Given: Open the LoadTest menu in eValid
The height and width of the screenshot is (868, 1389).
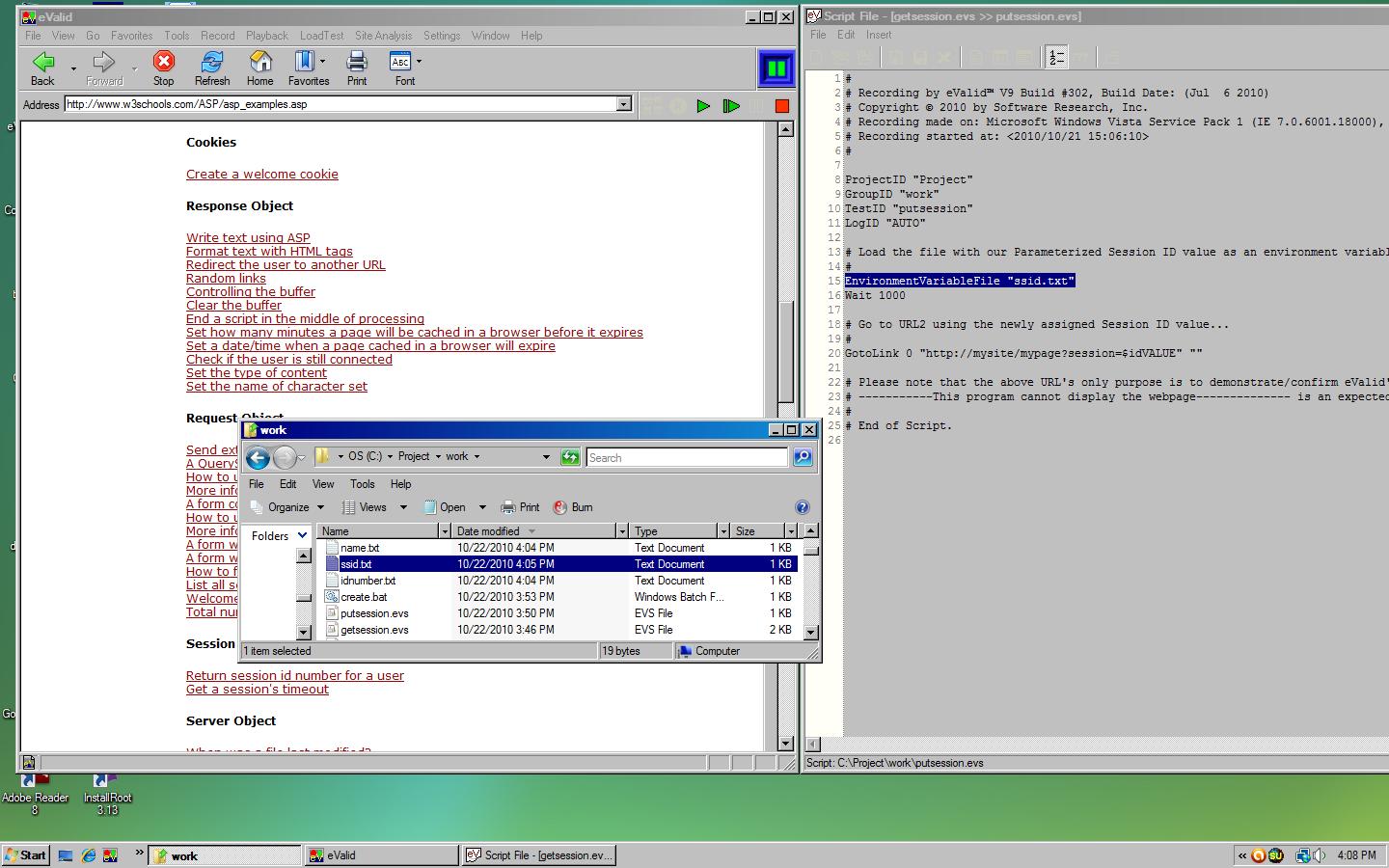Looking at the screenshot, I should [x=321, y=36].
